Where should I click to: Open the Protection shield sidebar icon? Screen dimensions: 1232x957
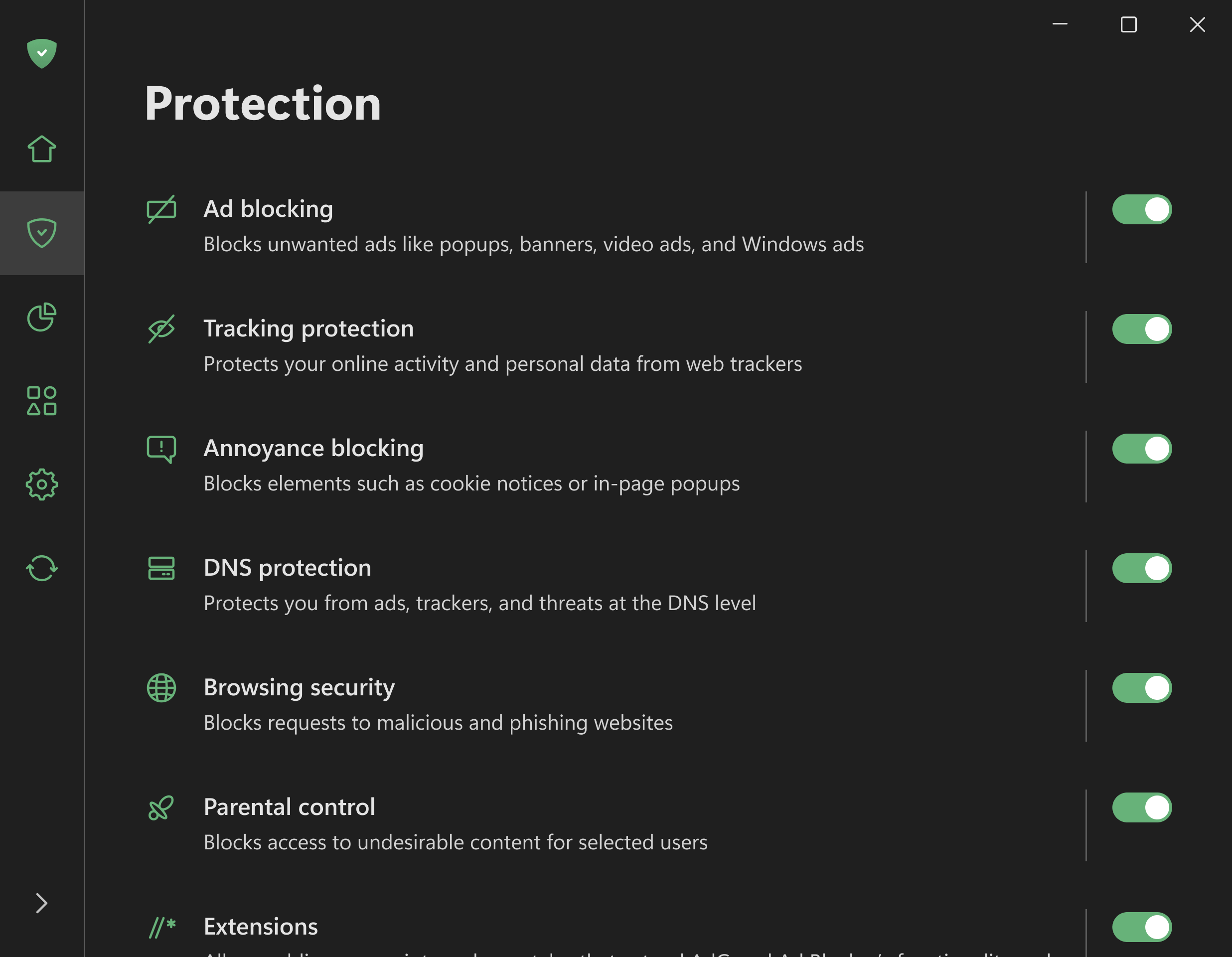(42, 233)
